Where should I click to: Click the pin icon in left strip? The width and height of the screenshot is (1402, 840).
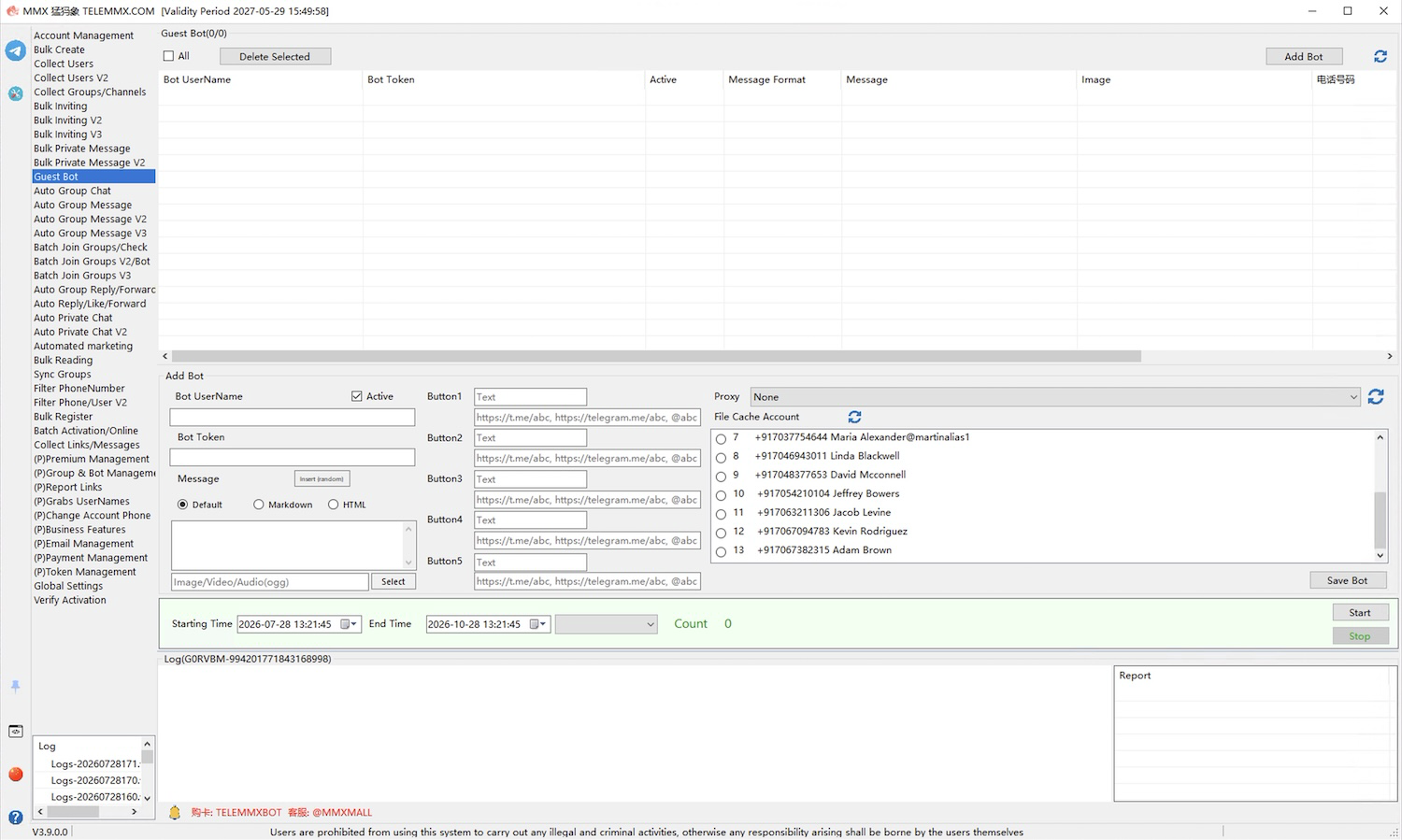point(15,686)
